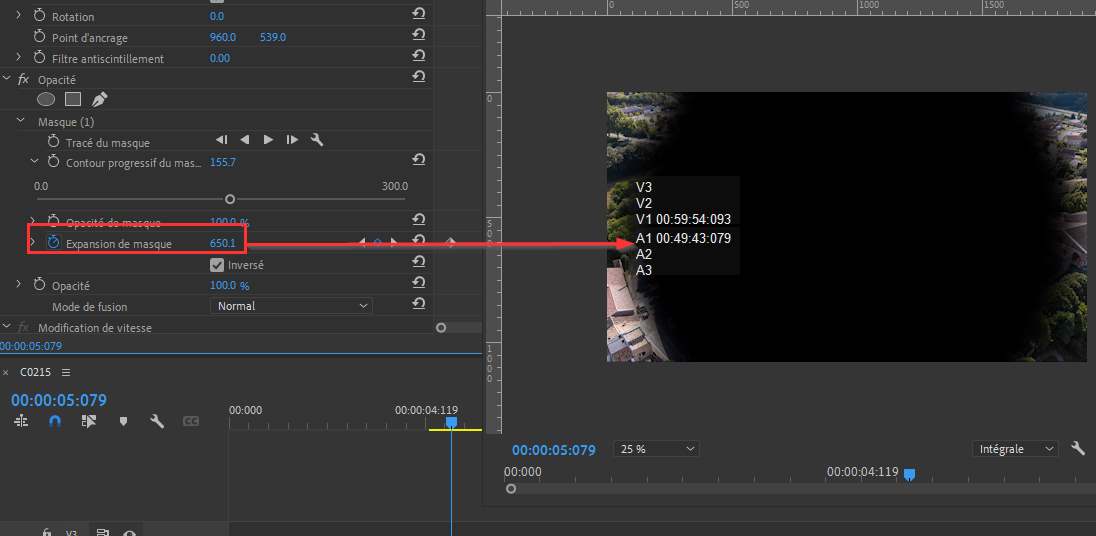
Task: Collapse the Opacité effect section
Action: pos(7,79)
